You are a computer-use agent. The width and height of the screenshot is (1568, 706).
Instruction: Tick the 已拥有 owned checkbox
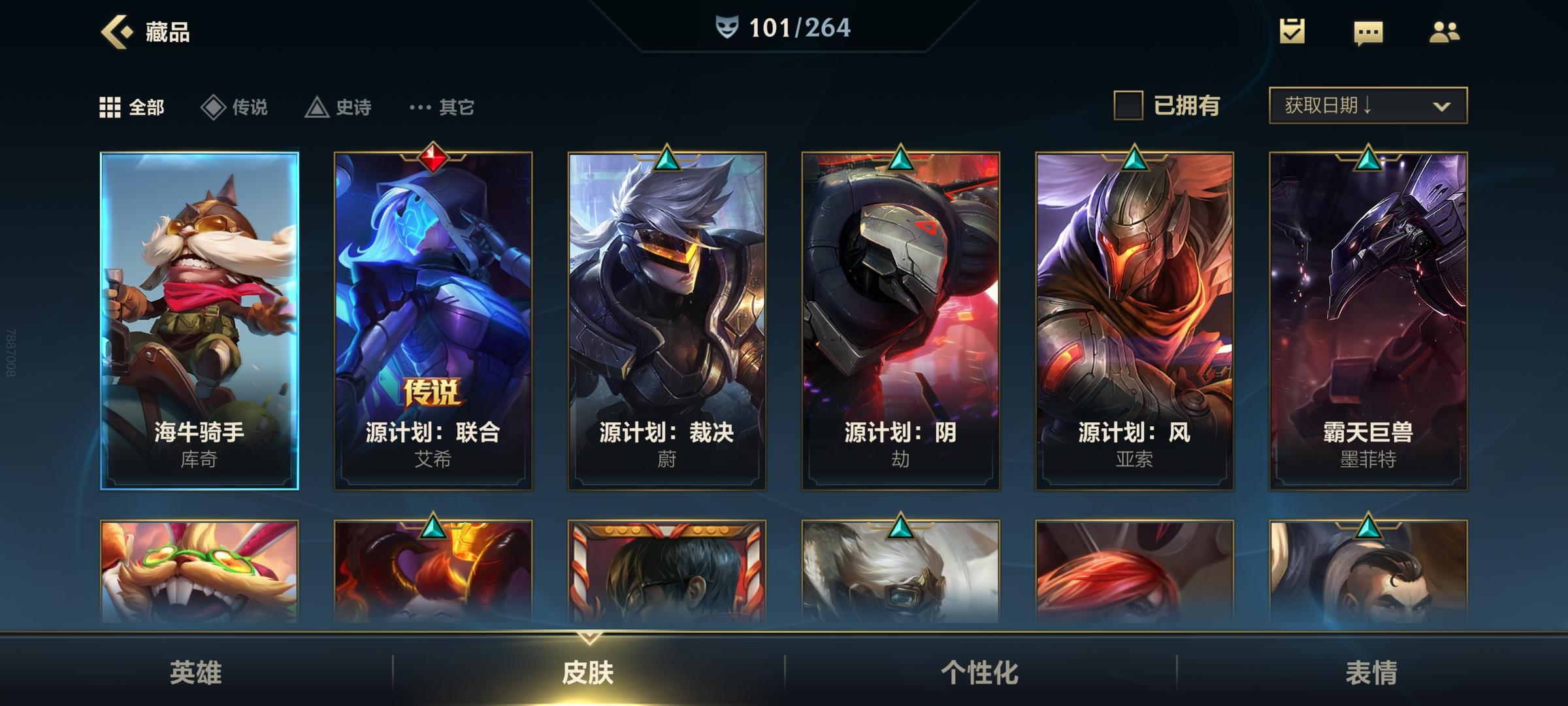pos(1128,105)
